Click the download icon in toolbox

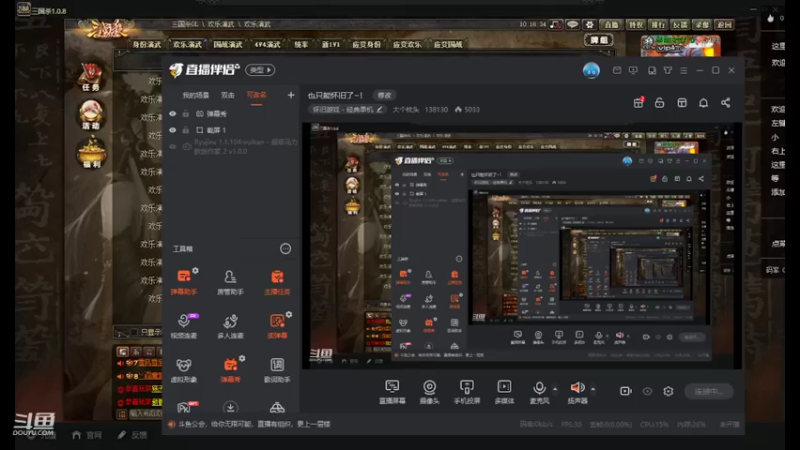click(x=230, y=407)
